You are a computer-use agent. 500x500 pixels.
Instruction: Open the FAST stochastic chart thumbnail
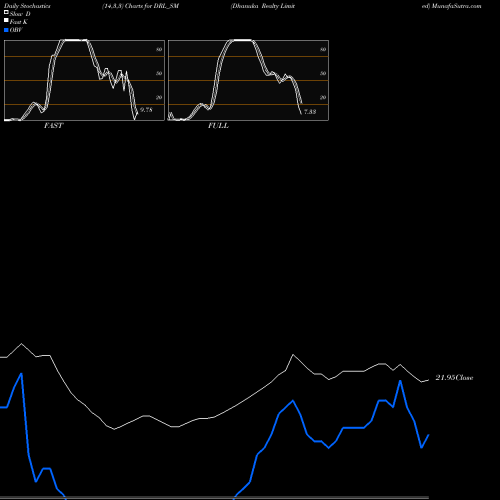coord(84,80)
